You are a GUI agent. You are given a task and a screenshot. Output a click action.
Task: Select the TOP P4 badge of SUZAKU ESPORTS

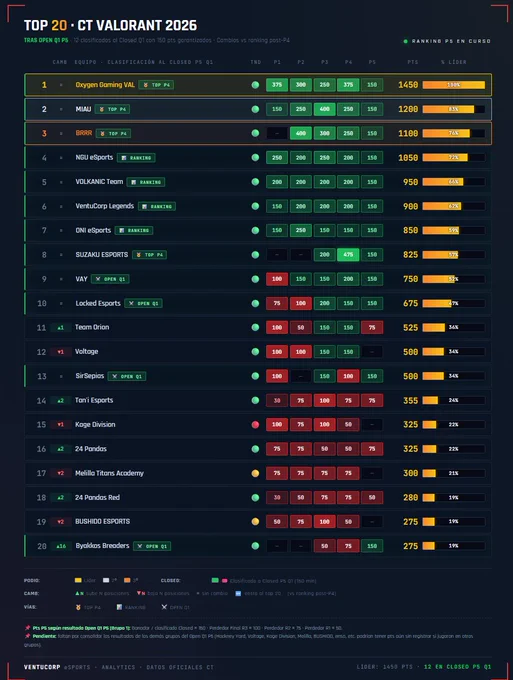click(x=149, y=255)
